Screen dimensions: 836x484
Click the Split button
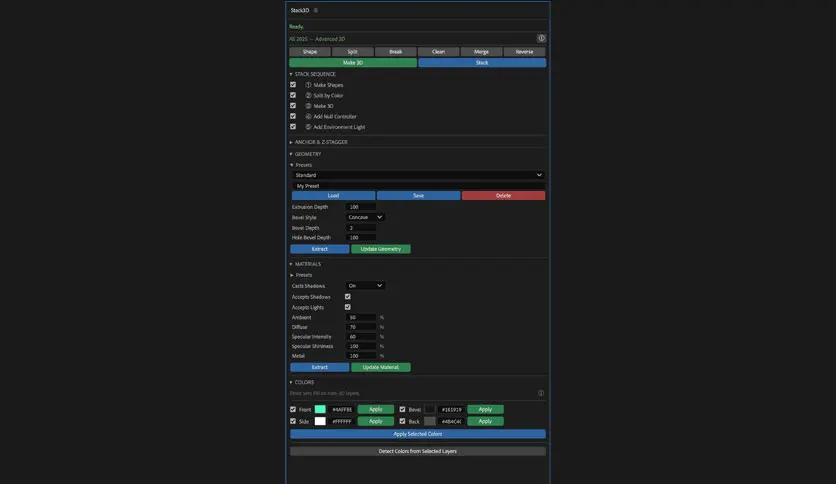pyautogui.click(x=352, y=52)
